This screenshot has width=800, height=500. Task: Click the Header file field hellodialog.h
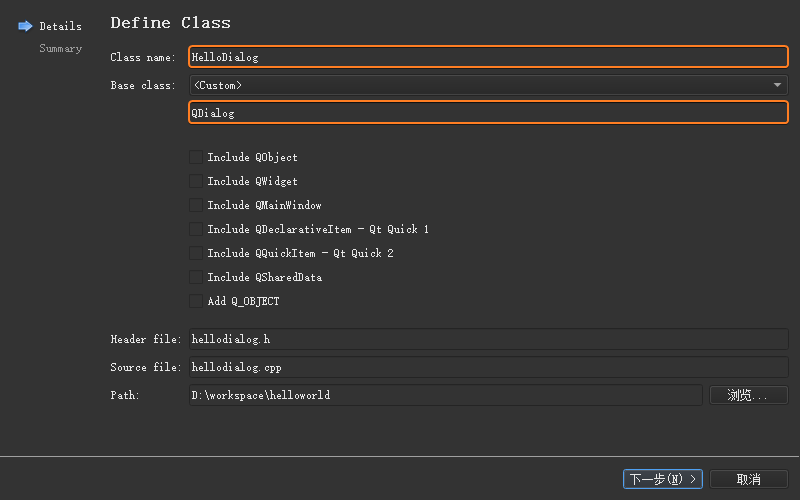click(x=488, y=340)
